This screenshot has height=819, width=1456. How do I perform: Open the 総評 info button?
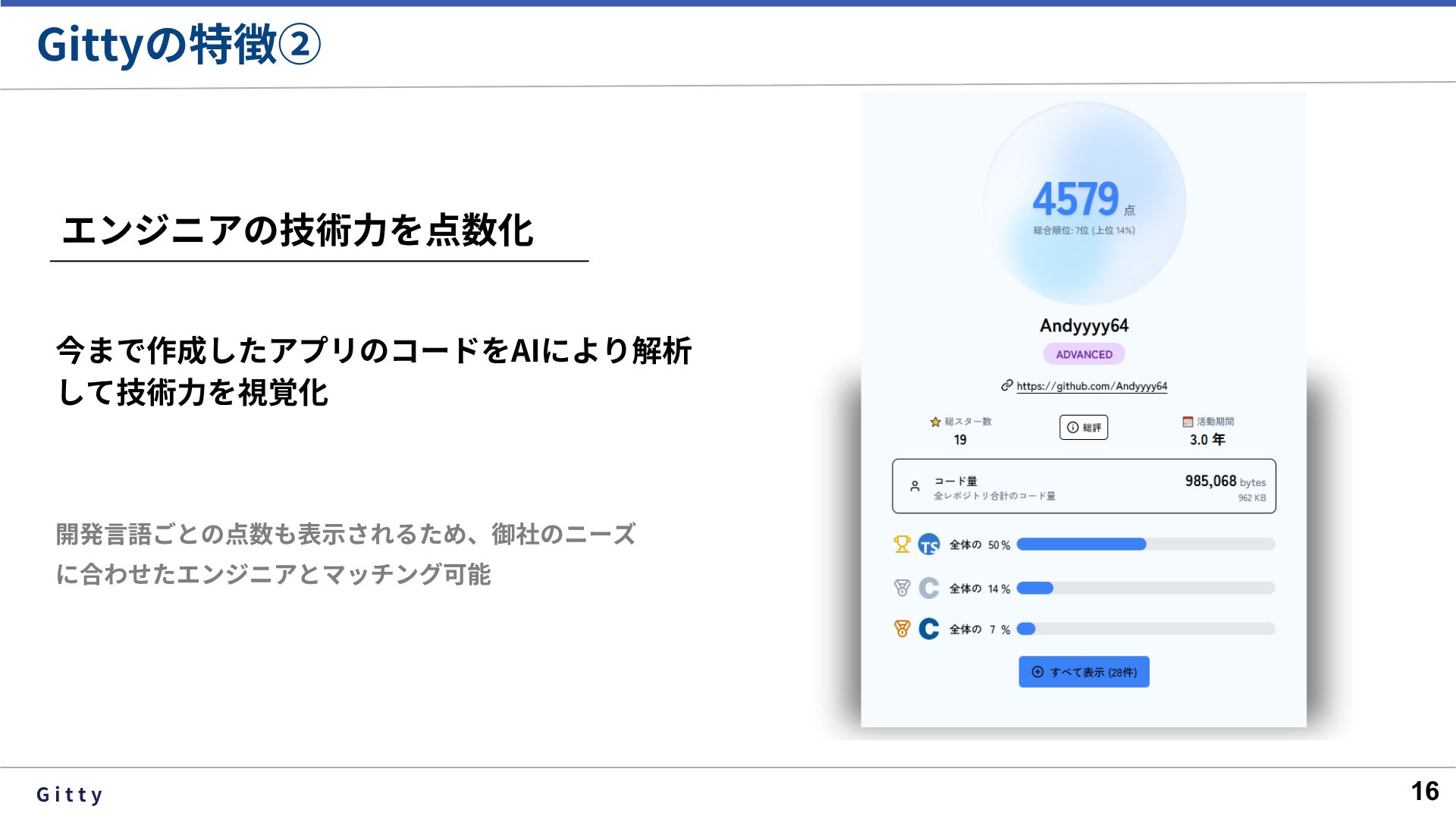click(1084, 428)
